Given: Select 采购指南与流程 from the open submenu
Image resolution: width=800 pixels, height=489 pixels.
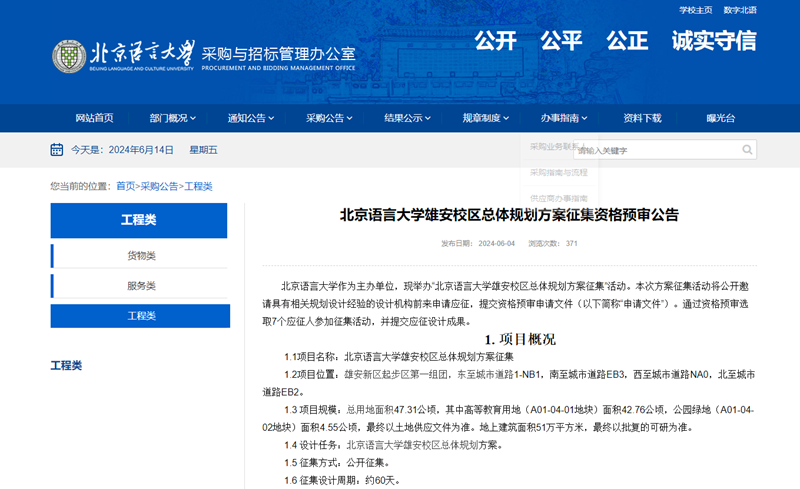Looking at the screenshot, I should point(558,172).
